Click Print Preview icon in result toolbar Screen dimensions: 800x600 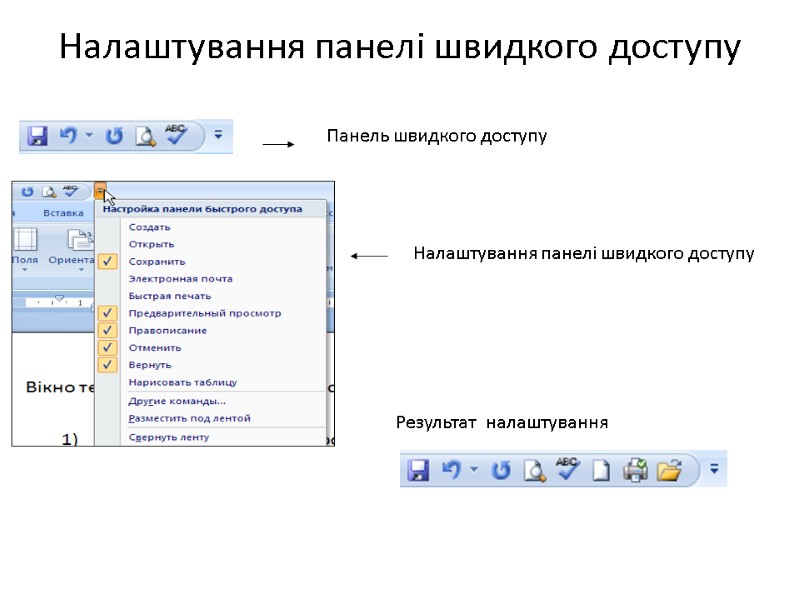pyautogui.click(x=535, y=470)
